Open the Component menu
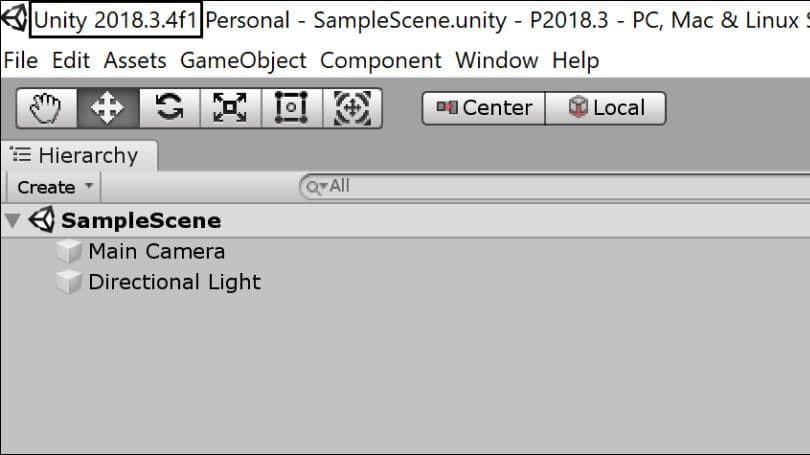The height and width of the screenshot is (455, 810). pyautogui.click(x=381, y=61)
